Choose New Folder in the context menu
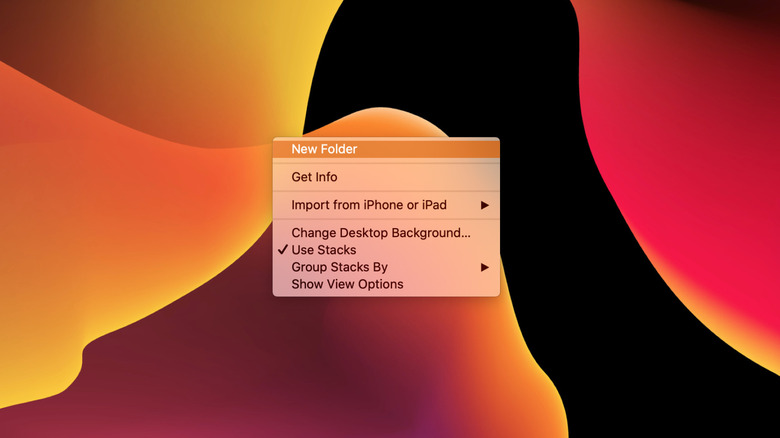 [x=386, y=149]
